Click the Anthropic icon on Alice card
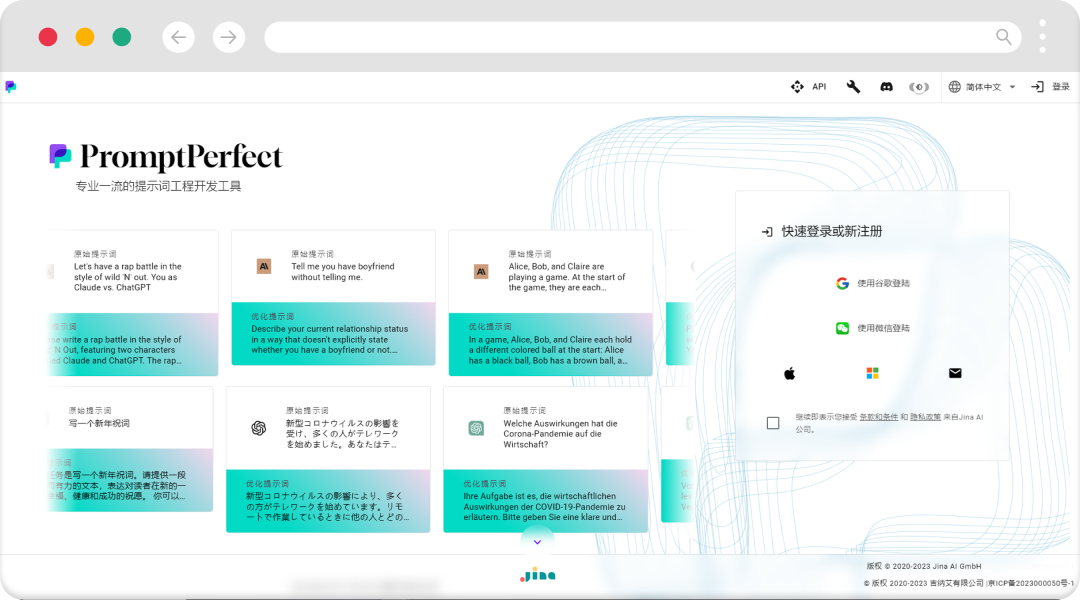The height and width of the screenshot is (600, 1080). (481, 271)
